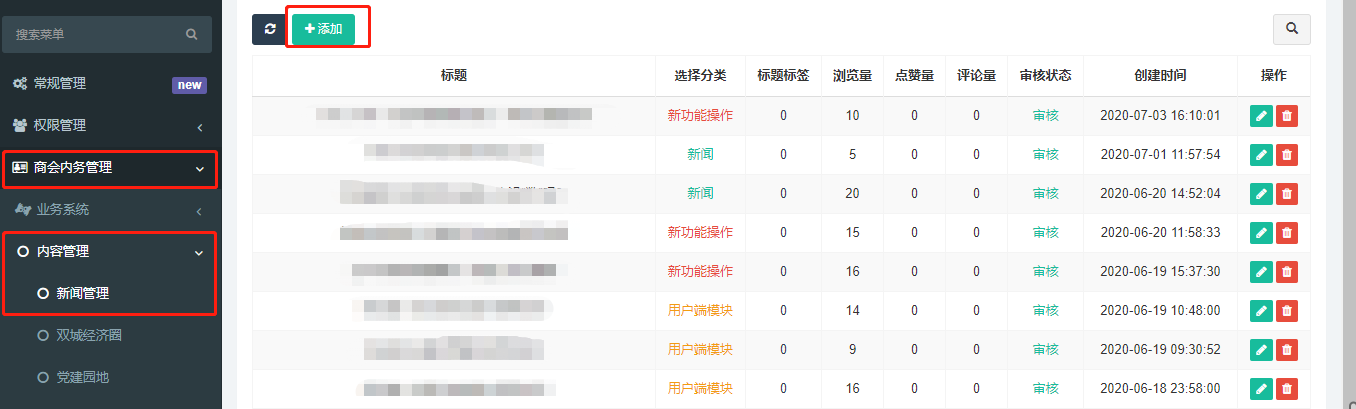Edit the row created 2020-07-03 16:10:01
The width and height of the screenshot is (1356, 409).
point(1261,116)
